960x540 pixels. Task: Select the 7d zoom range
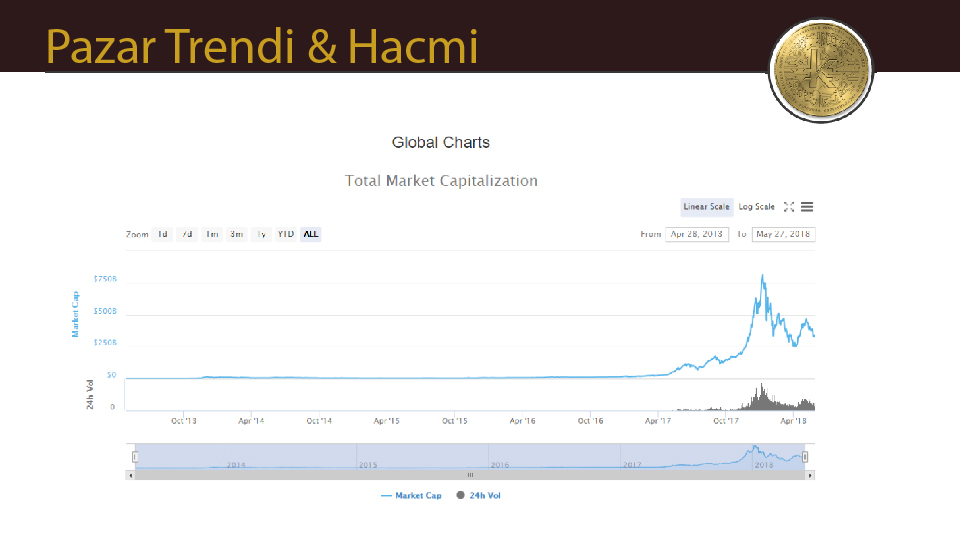pos(187,234)
